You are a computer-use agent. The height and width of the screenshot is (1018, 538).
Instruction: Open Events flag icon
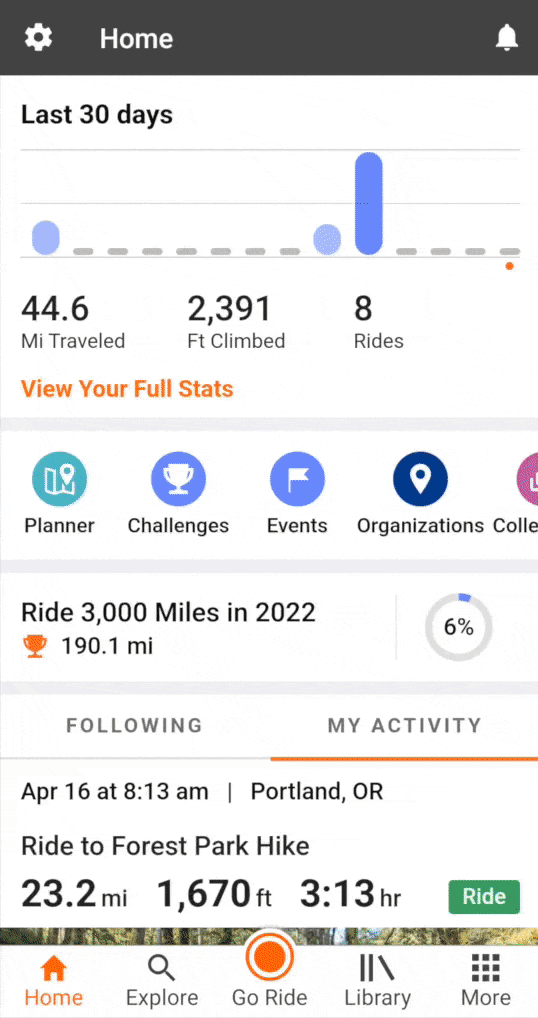click(x=297, y=479)
